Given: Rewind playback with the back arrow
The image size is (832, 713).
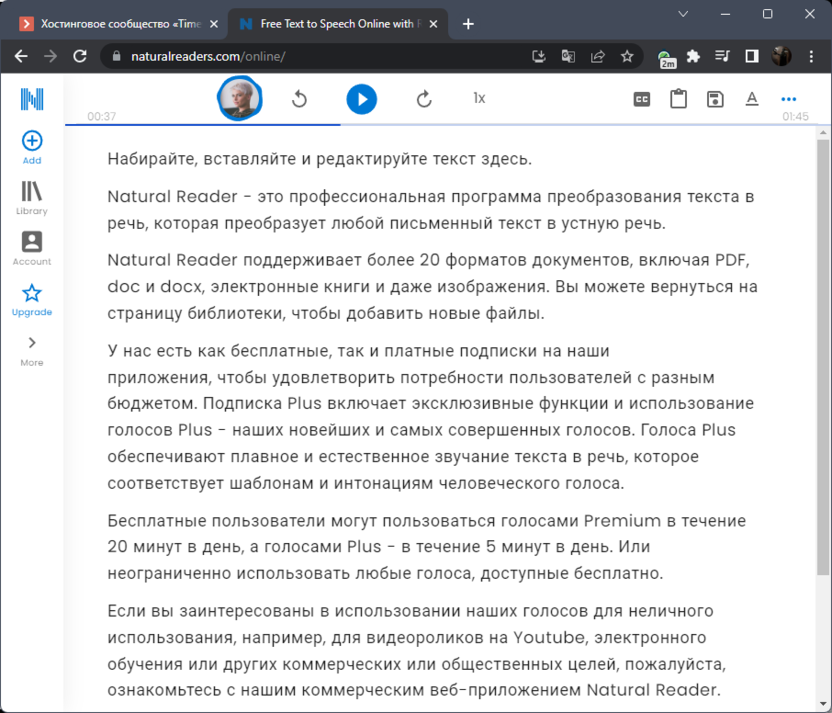Looking at the screenshot, I should 299,99.
